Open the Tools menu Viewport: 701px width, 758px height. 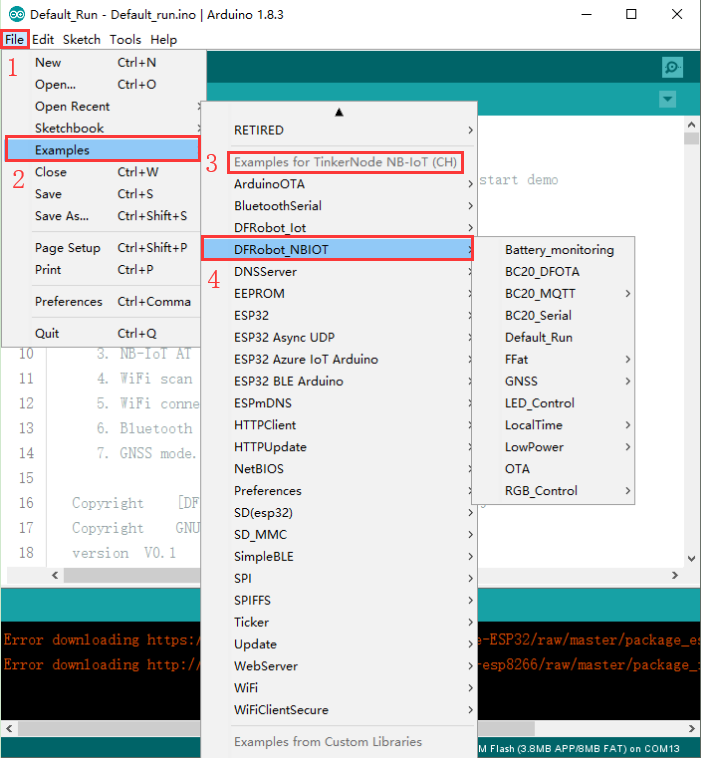click(125, 40)
